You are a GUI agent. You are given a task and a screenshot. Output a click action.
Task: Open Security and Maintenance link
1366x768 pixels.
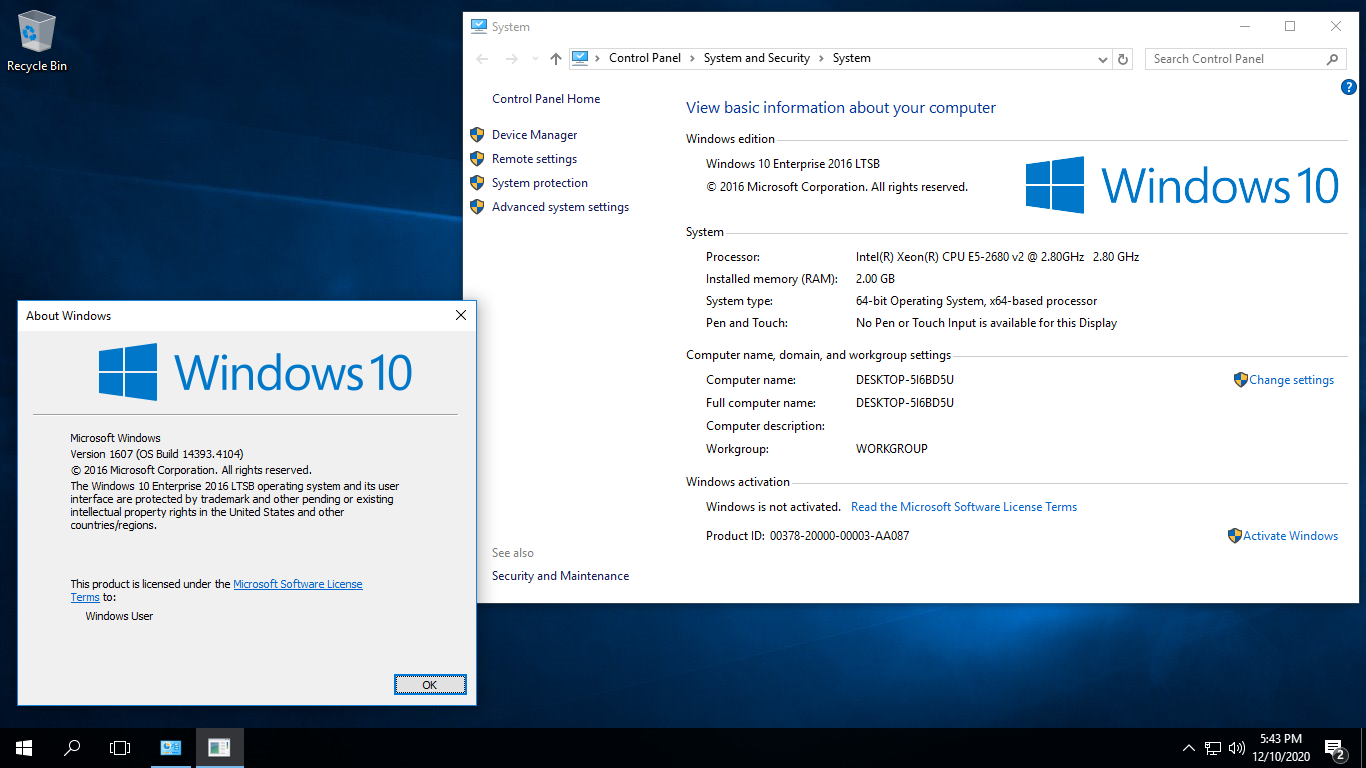(x=560, y=576)
